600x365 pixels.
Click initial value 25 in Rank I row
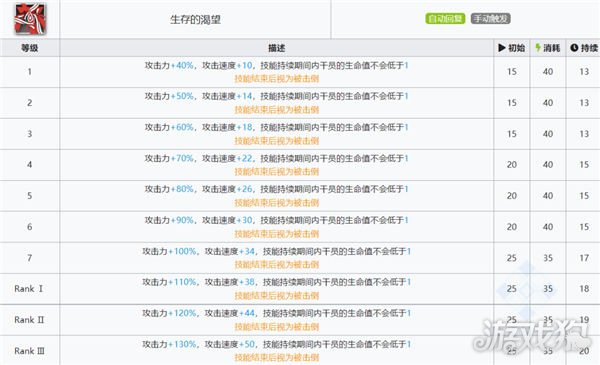pos(512,289)
